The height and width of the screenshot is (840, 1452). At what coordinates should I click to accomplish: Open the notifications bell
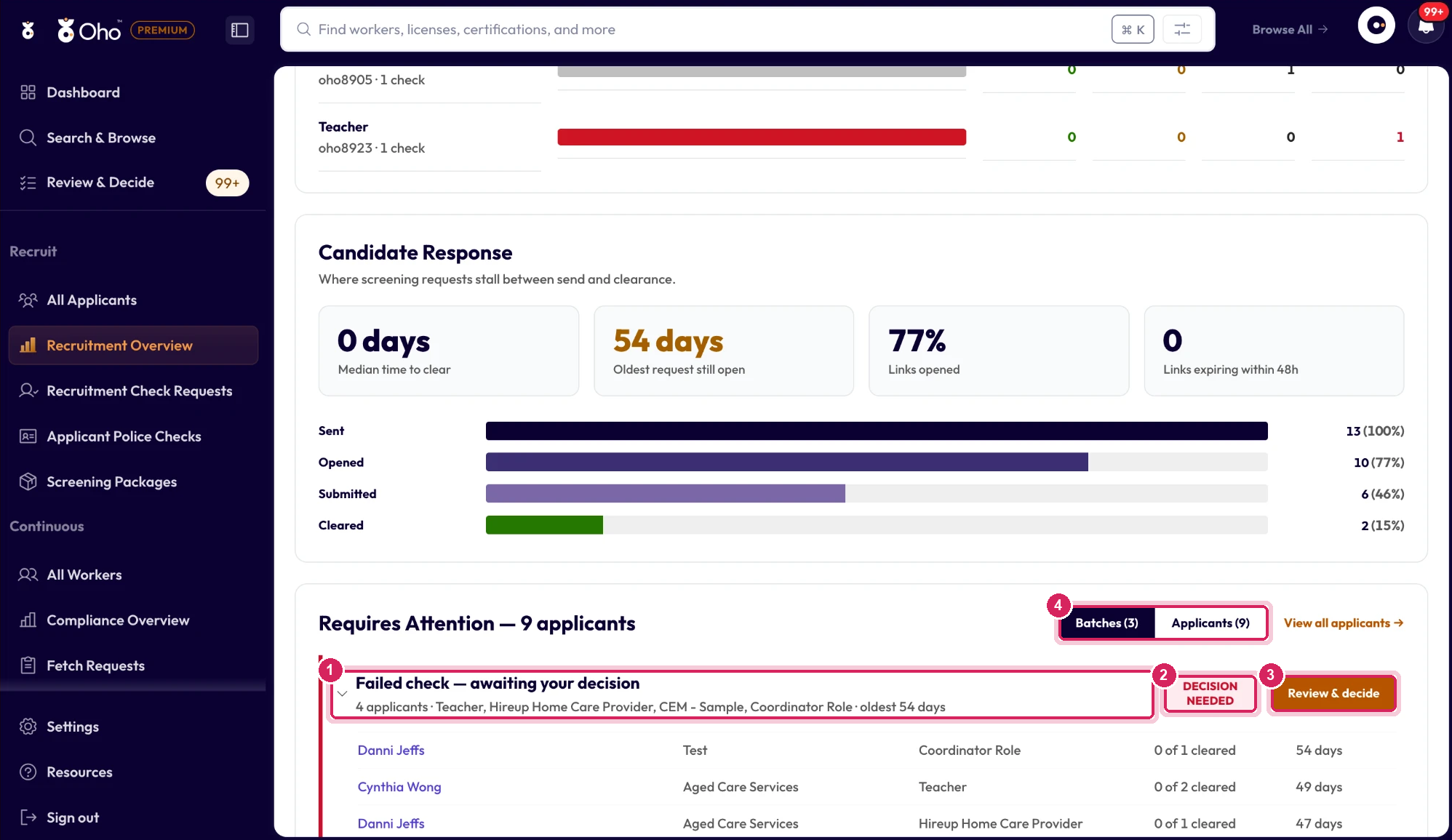click(1426, 28)
